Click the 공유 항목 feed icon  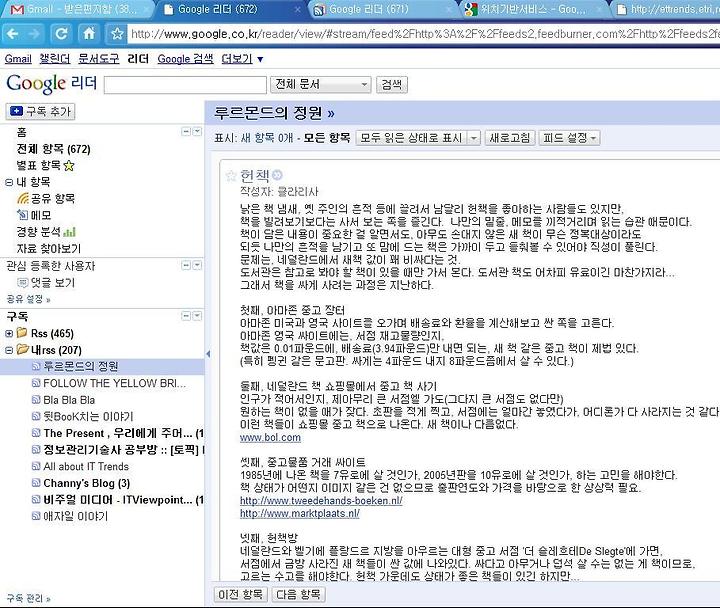click(23, 198)
